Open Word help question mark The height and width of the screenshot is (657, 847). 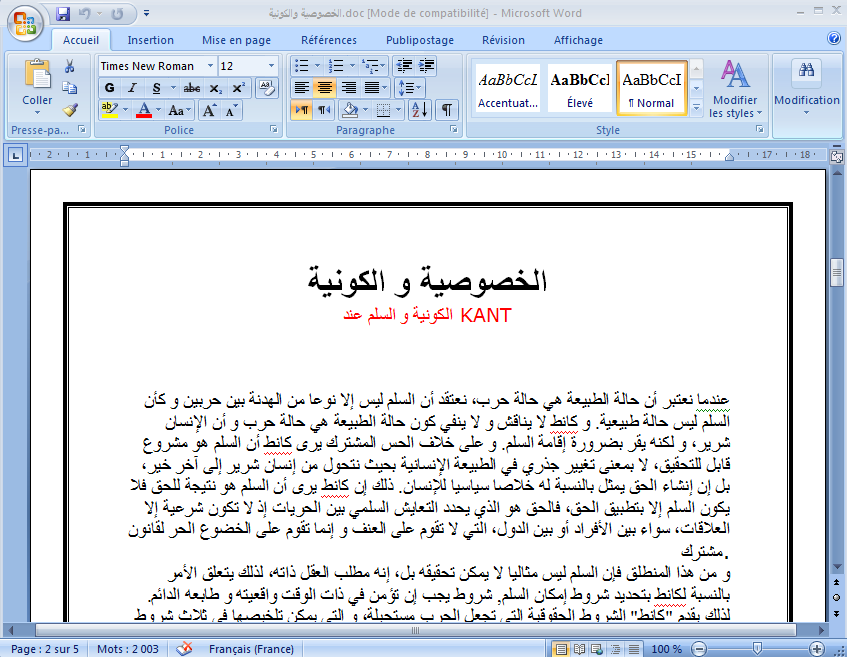tap(833, 38)
